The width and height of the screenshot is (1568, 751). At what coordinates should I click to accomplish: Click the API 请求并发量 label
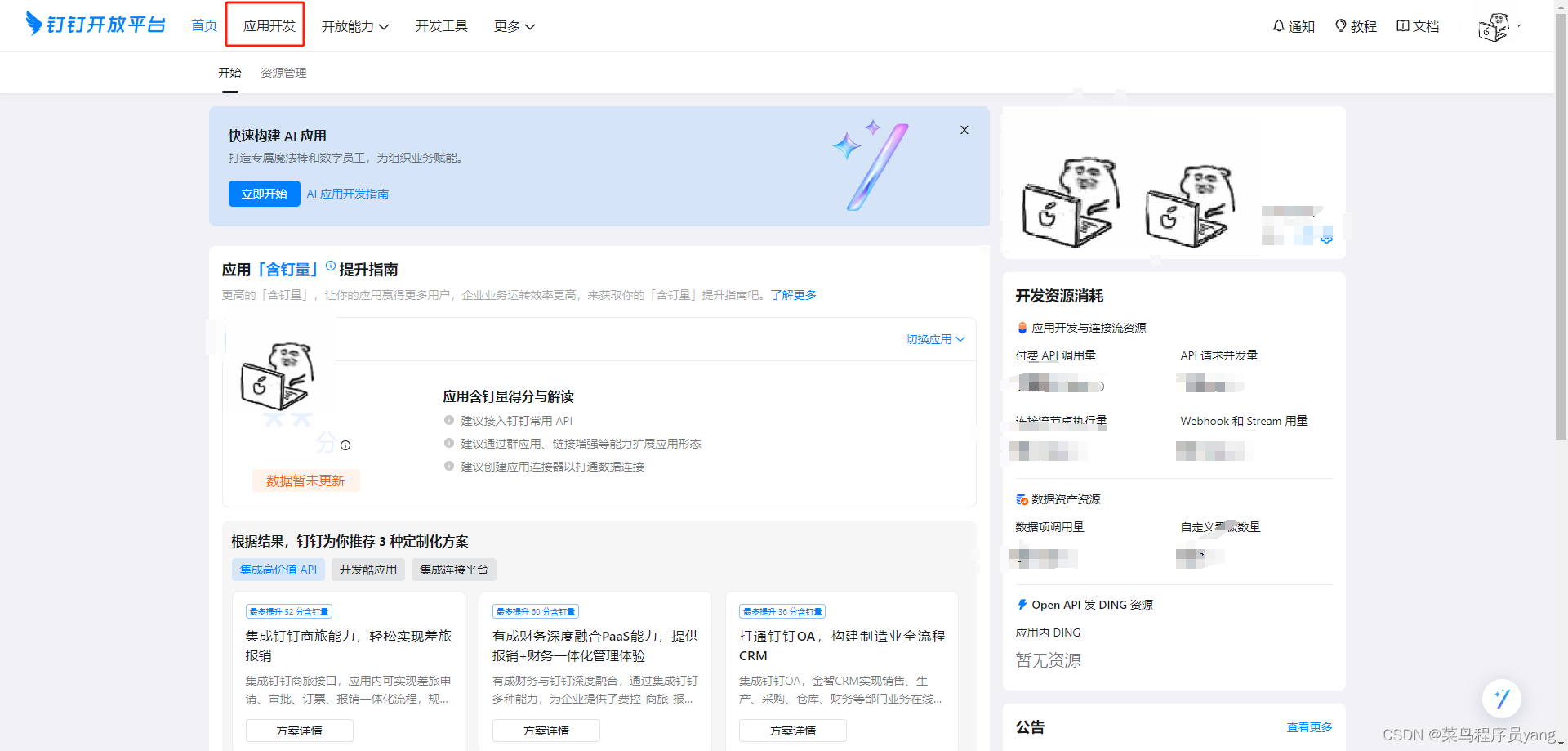point(1218,355)
